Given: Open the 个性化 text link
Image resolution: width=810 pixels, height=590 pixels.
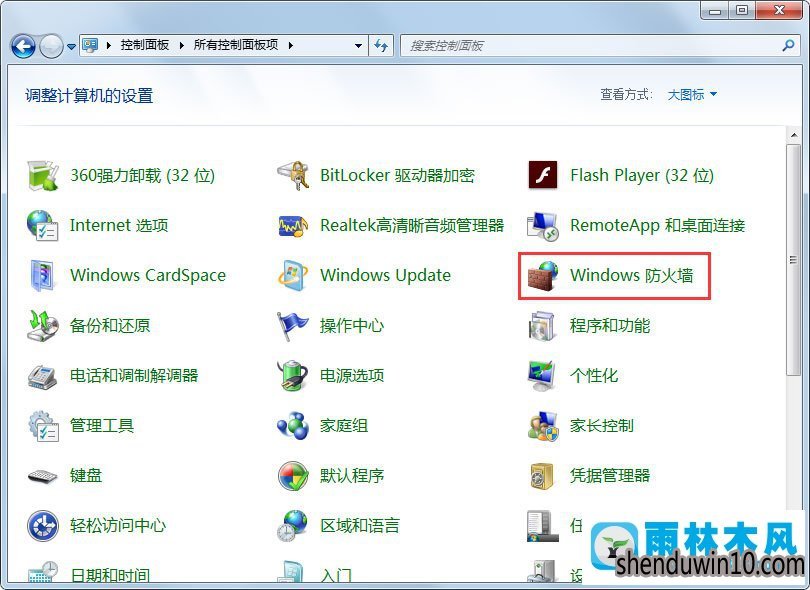Looking at the screenshot, I should (594, 376).
